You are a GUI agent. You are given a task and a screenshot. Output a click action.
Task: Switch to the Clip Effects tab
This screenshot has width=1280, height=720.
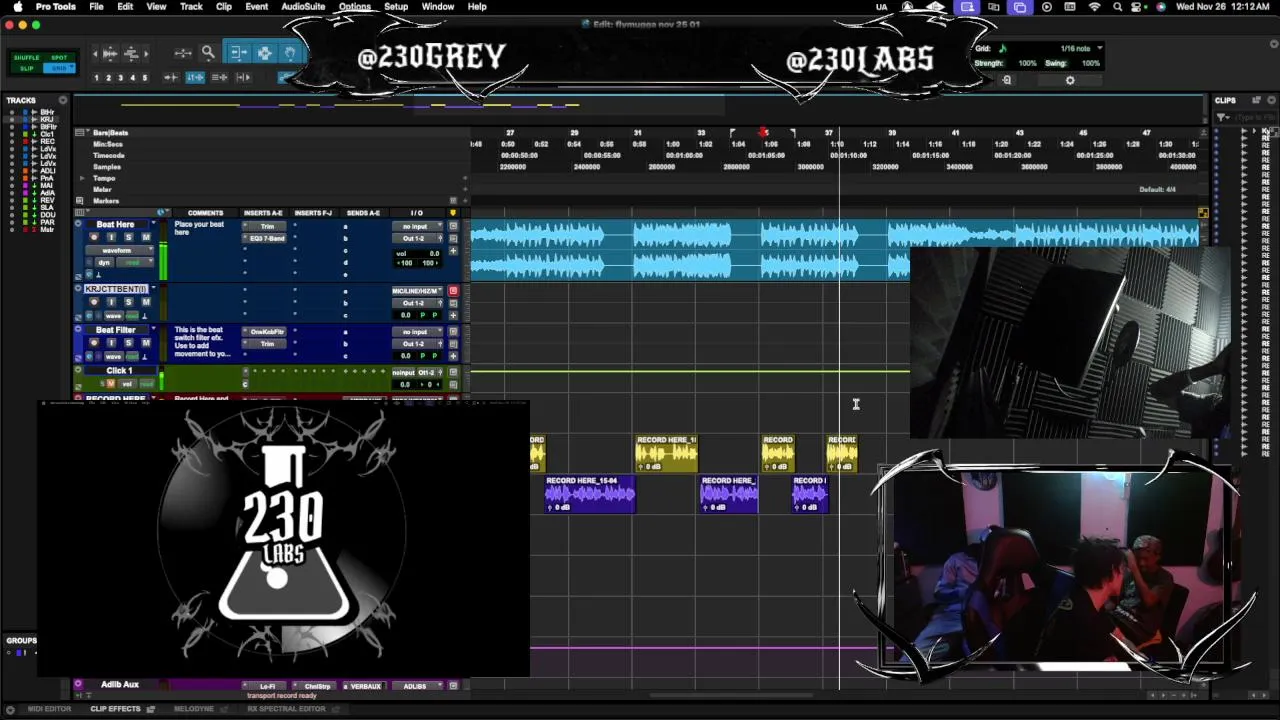click(115, 709)
